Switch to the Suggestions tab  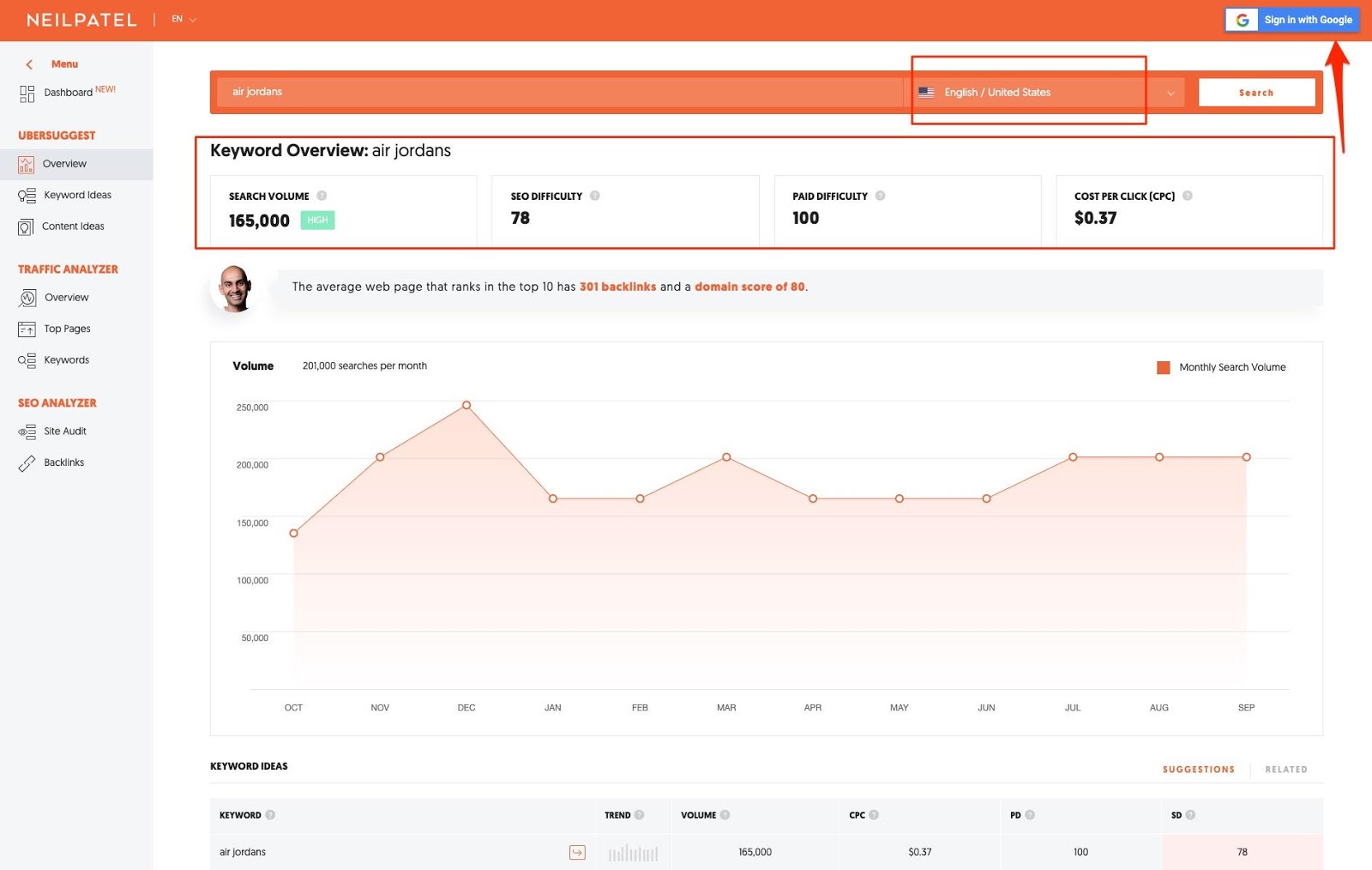coord(1198,770)
